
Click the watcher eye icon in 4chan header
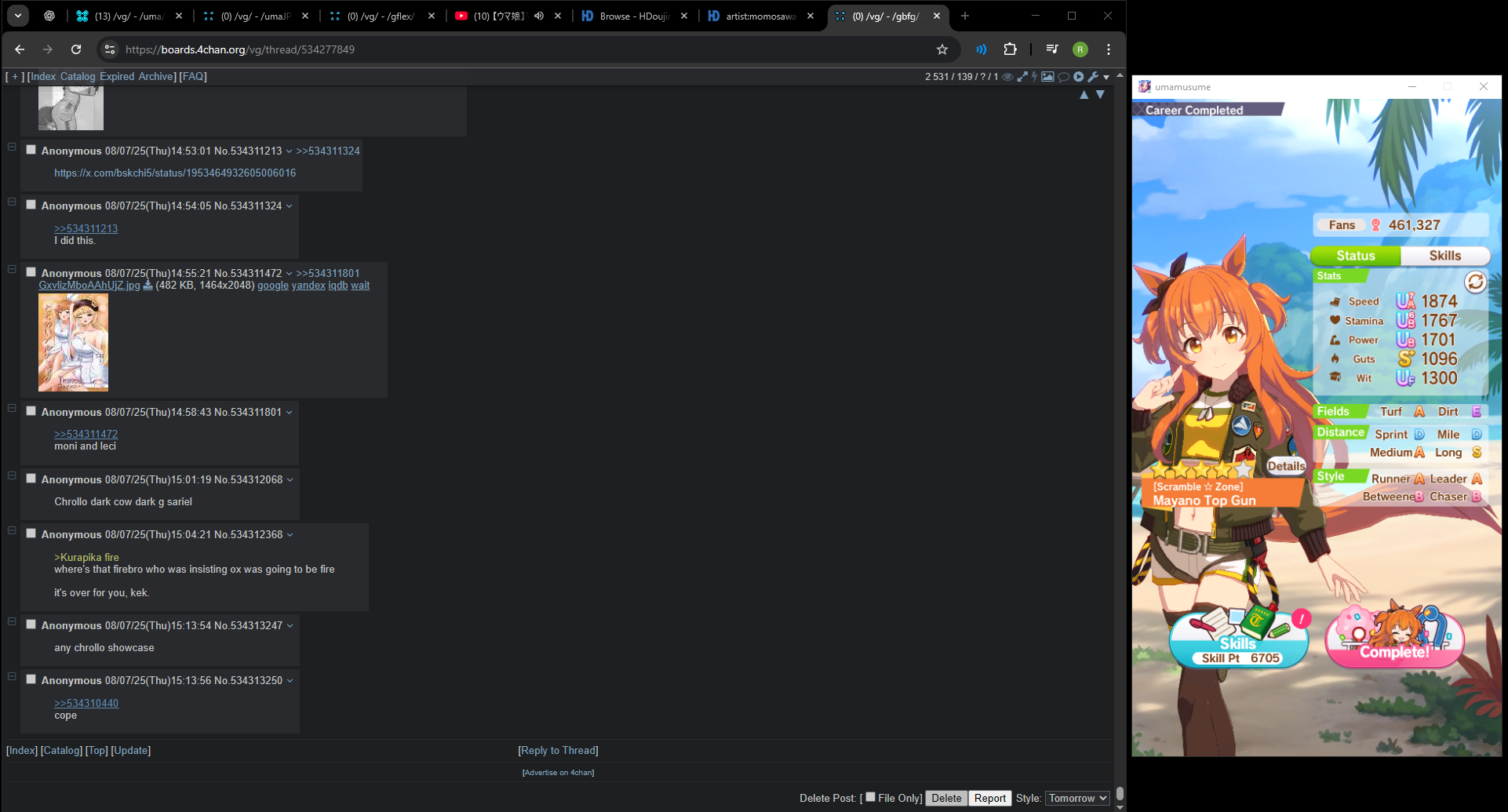1008,77
